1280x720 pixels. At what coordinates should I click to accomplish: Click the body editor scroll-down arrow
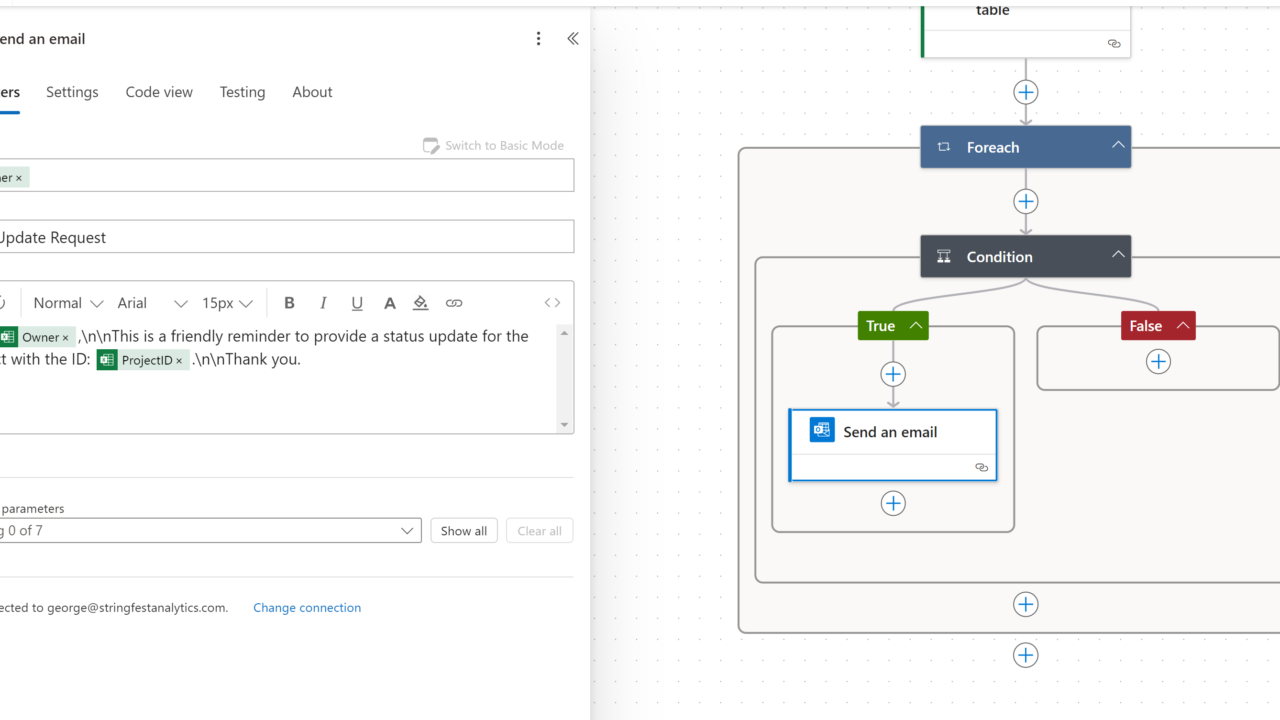coord(565,425)
